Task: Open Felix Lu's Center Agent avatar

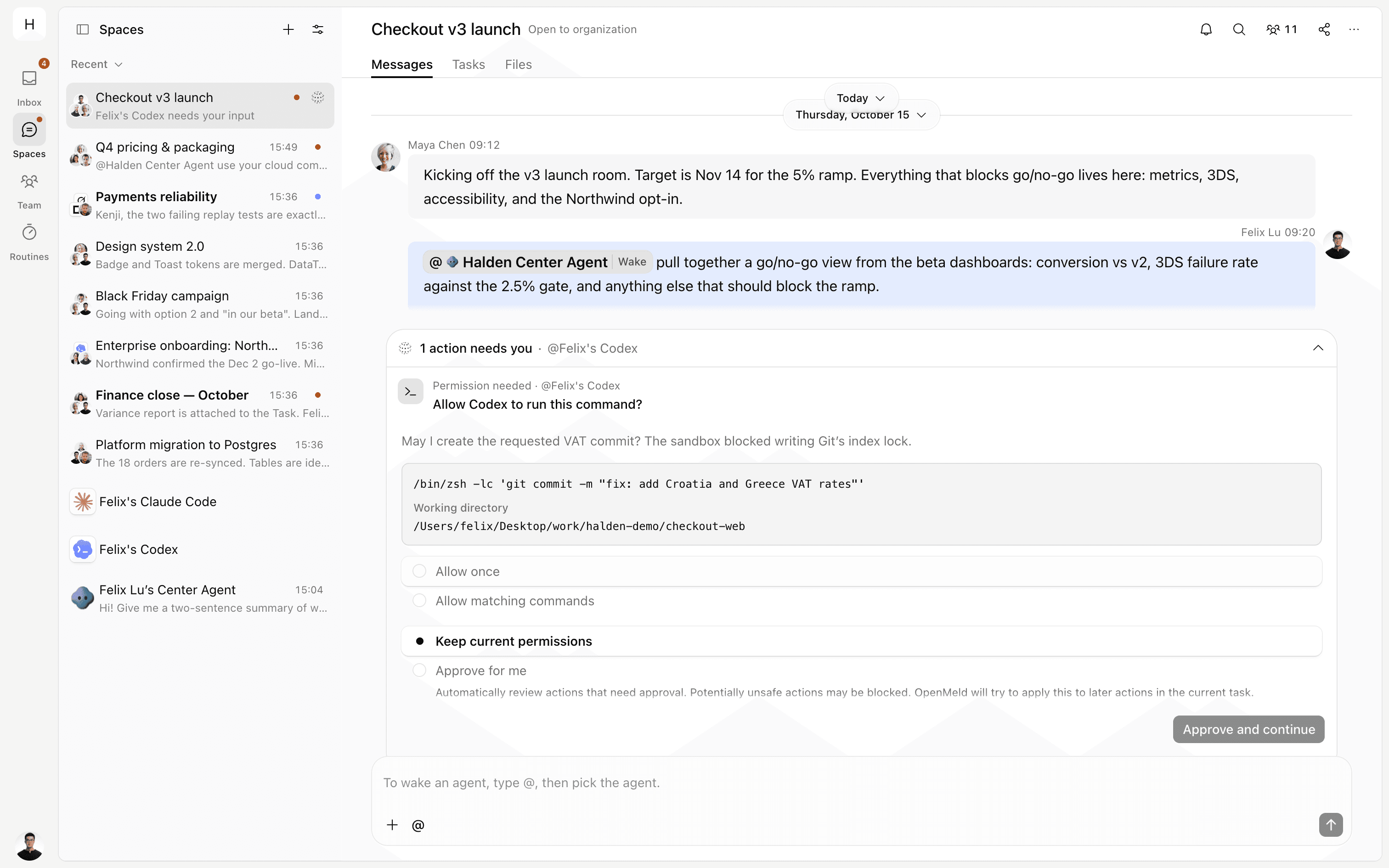Action: (x=83, y=597)
